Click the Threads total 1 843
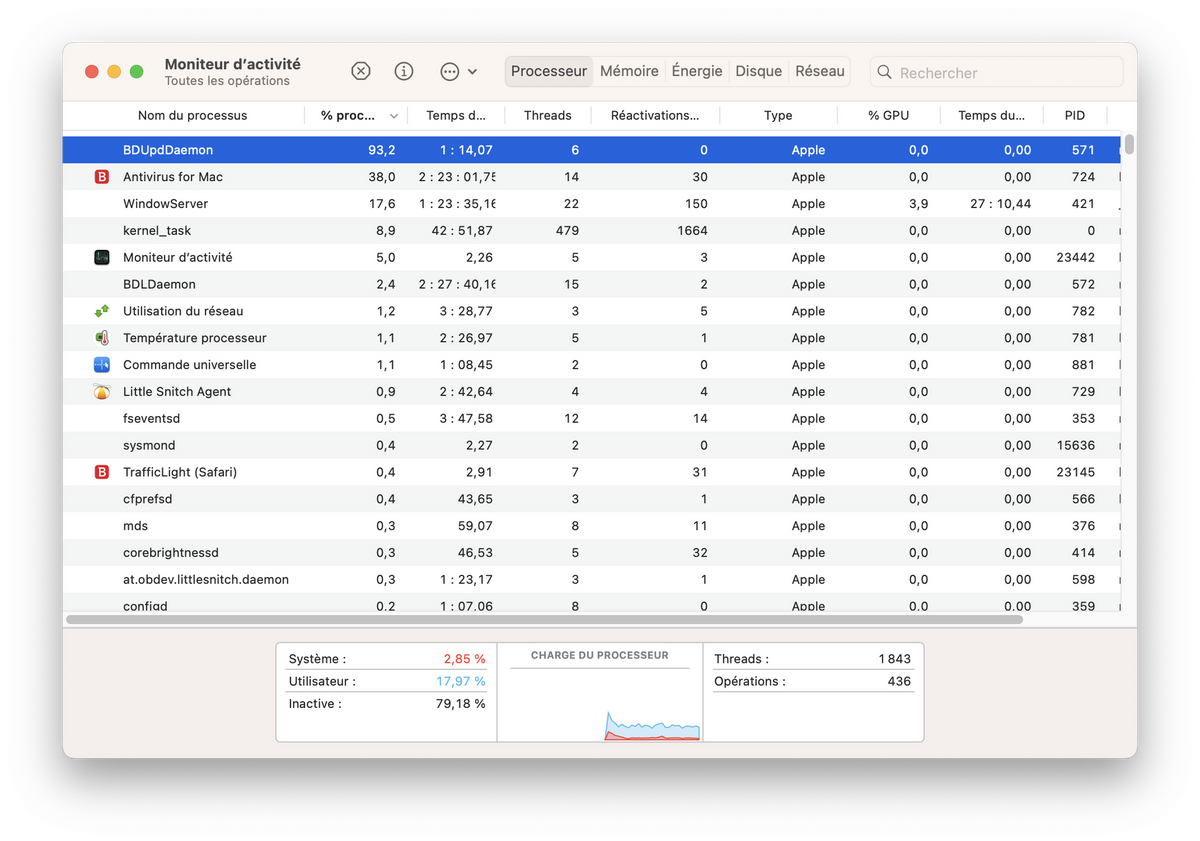This screenshot has height=841, width=1200. (x=894, y=659)
